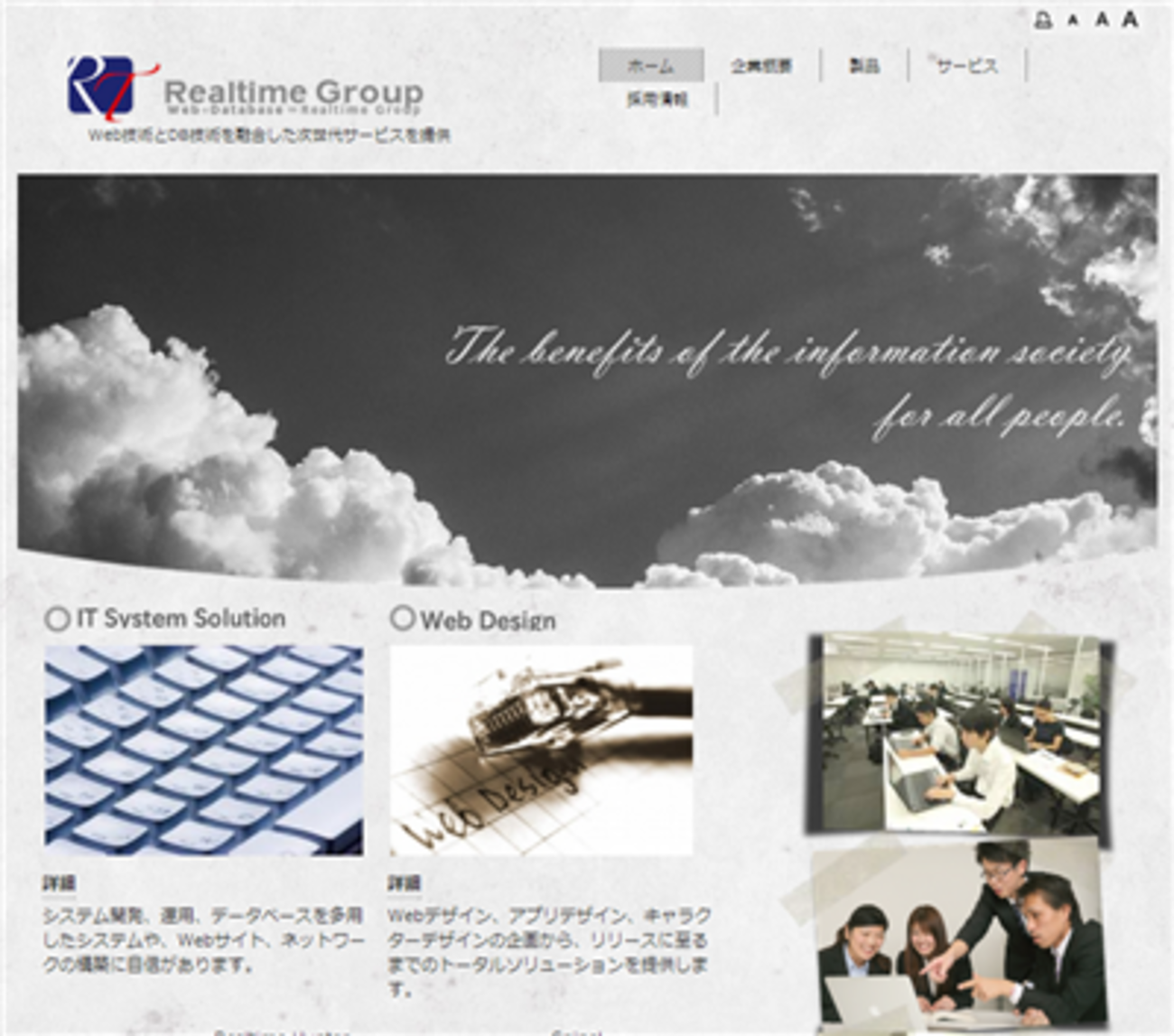The image size is (1174, 1036).
Task: Go to the 製品 page
Action: coord(864,65)
